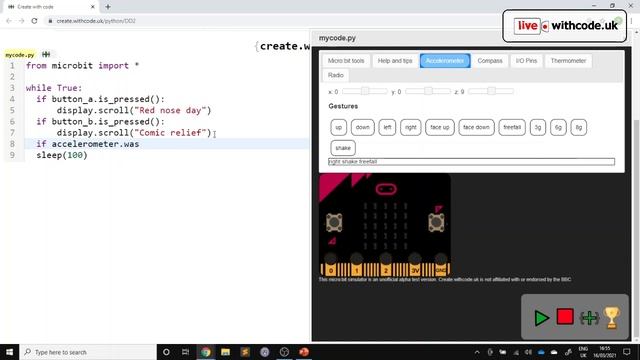Switch to the Thermometer tab
The height and width of the screenshot is (360, 640).
pyautogui.click(x=568, y=61)
